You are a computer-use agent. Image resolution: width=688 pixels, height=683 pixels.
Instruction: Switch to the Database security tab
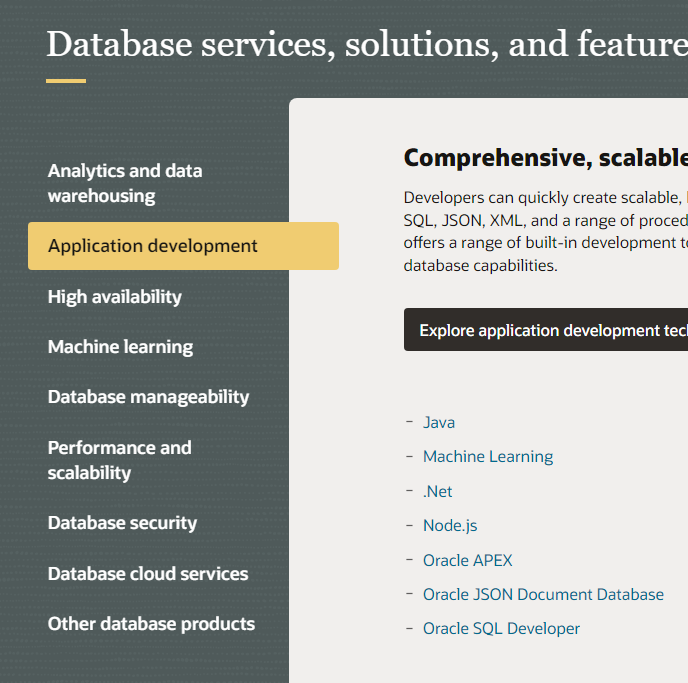click(x=122, y=523)
